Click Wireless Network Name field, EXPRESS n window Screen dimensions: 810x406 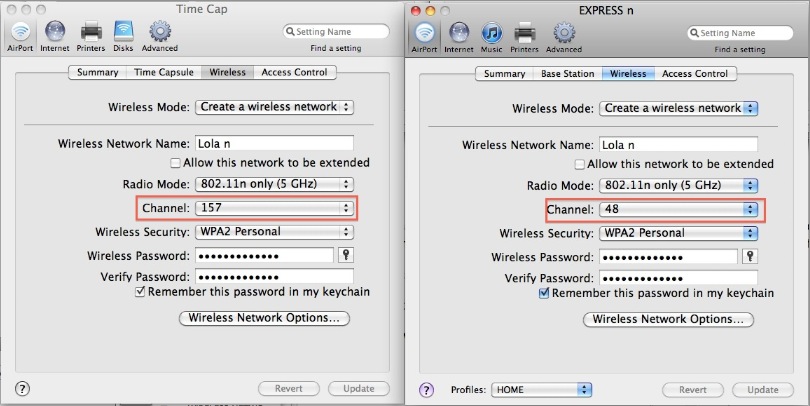coord(678,145)
